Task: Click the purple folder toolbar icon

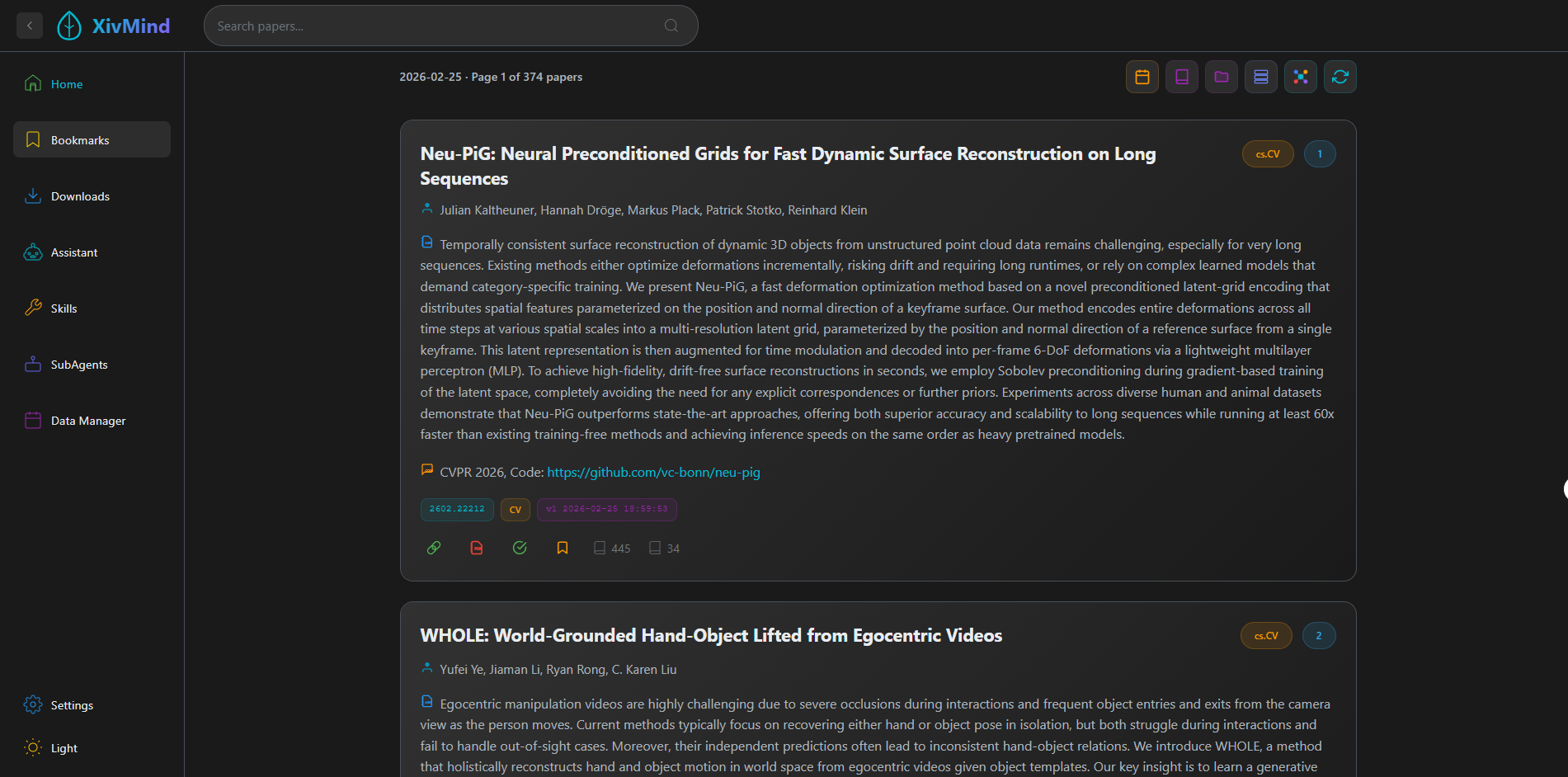Action: pyautogui.click(x=1222, y=77)
